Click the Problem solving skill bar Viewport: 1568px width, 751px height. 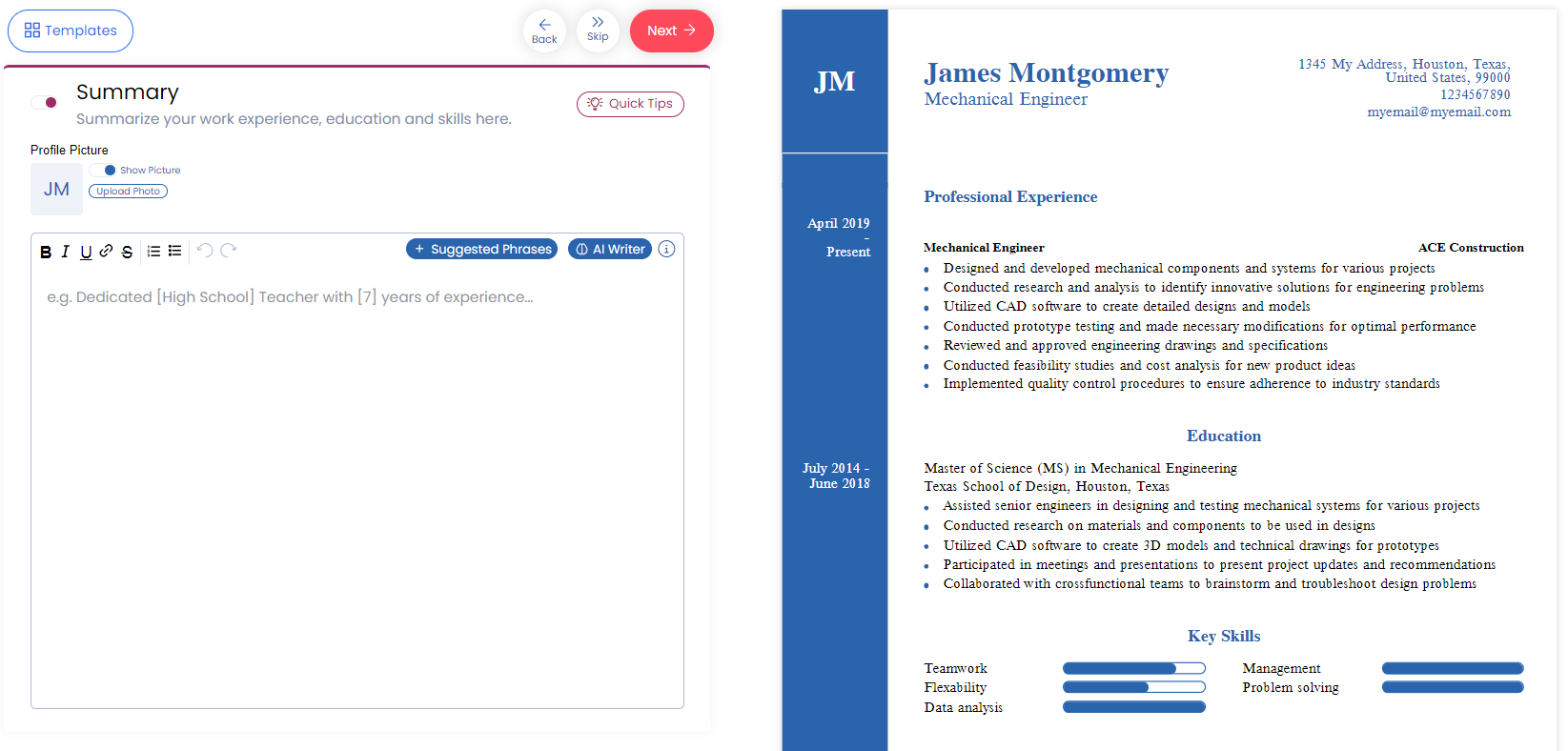click(1453, 687)
